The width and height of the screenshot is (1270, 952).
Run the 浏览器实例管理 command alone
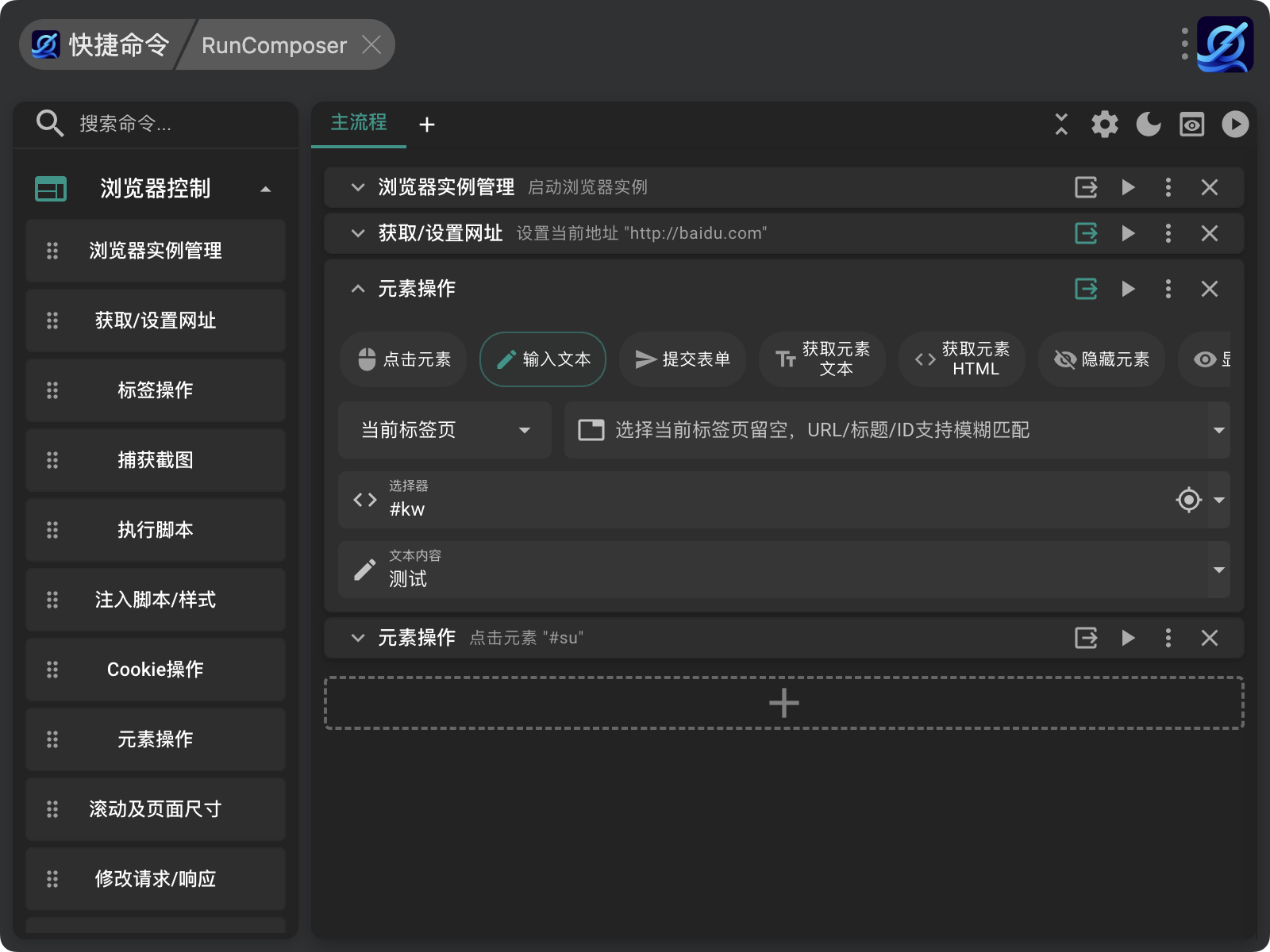pos(1128,187)
